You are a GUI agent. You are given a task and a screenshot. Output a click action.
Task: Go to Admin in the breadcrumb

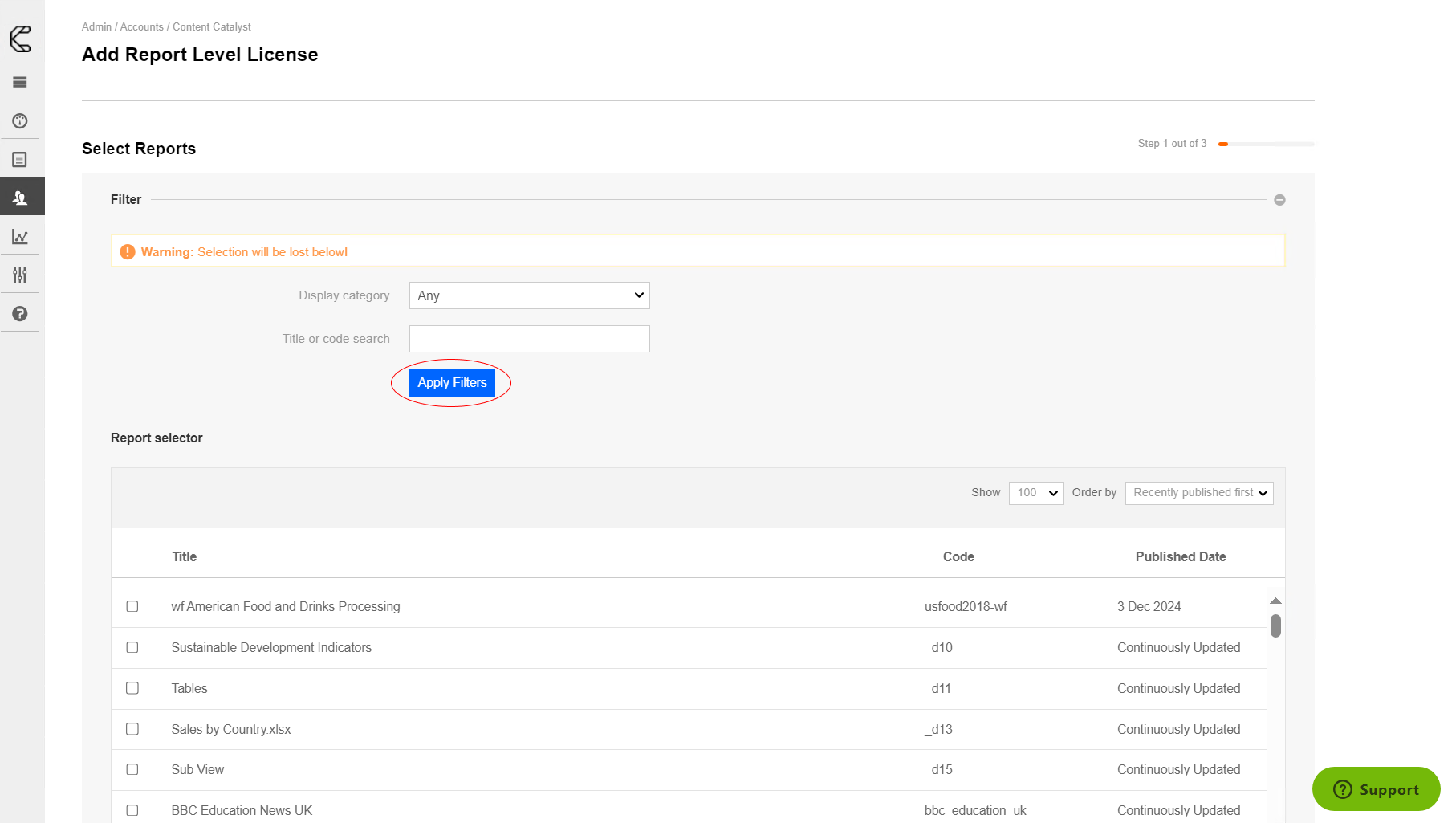tap(96, 27)
